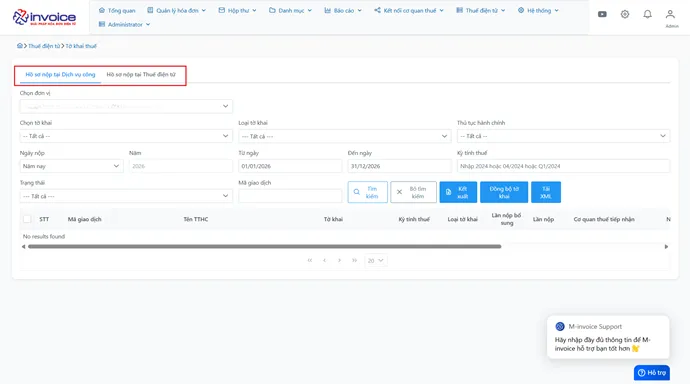Open the Báo cáo menu
The width and height of the screenshot is (690, 384).
point(343,10)
